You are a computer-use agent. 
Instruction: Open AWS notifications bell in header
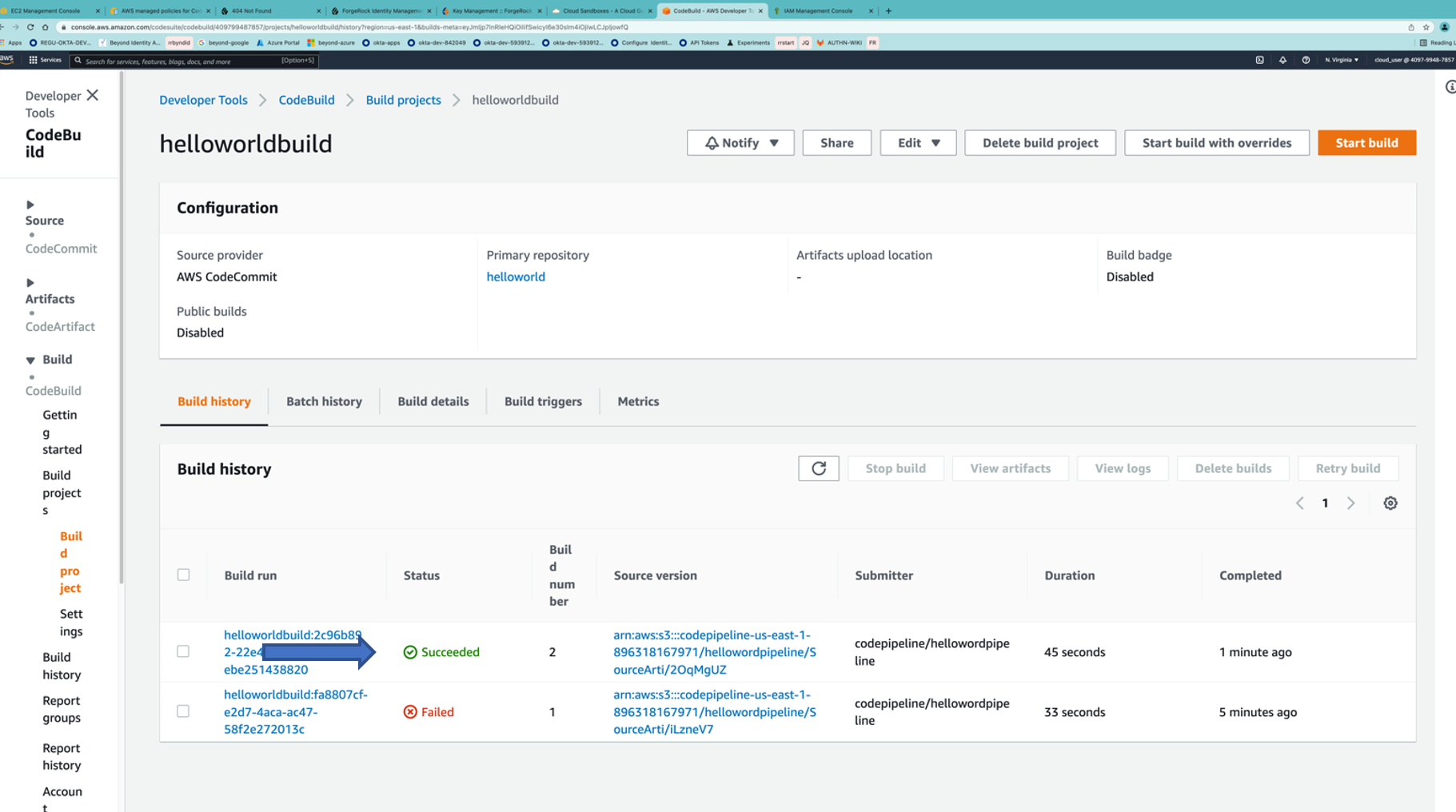(1282, 60)
